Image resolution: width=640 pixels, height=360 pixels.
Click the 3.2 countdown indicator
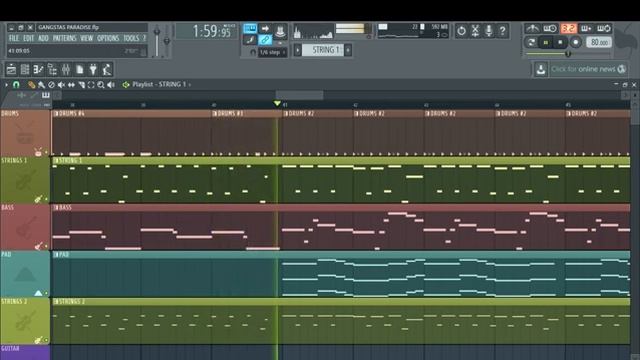(569, 28)
